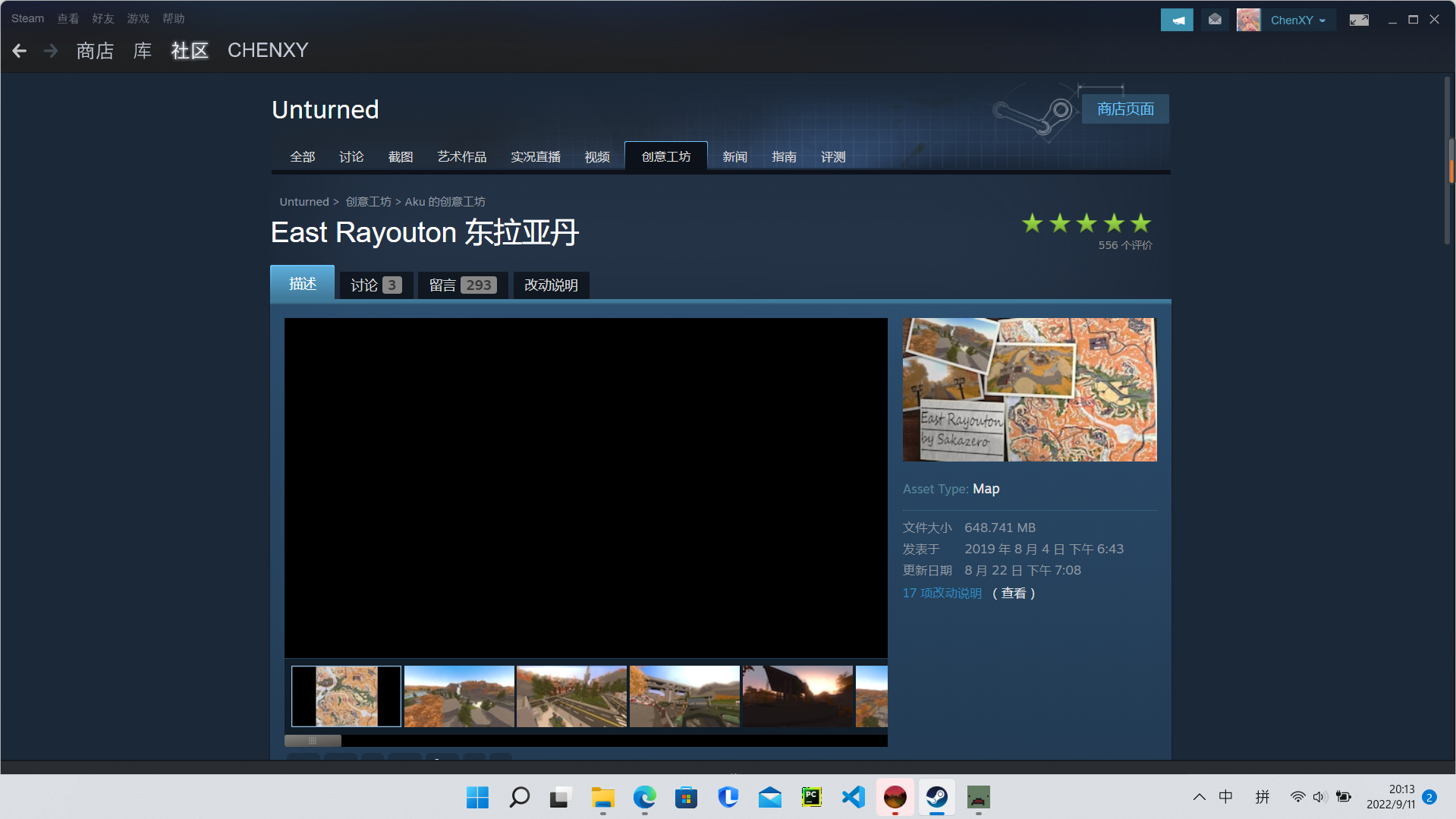This screenshot has height=819, width=1456.
Task: Go to the 商店 section
Action: [95, 51]
